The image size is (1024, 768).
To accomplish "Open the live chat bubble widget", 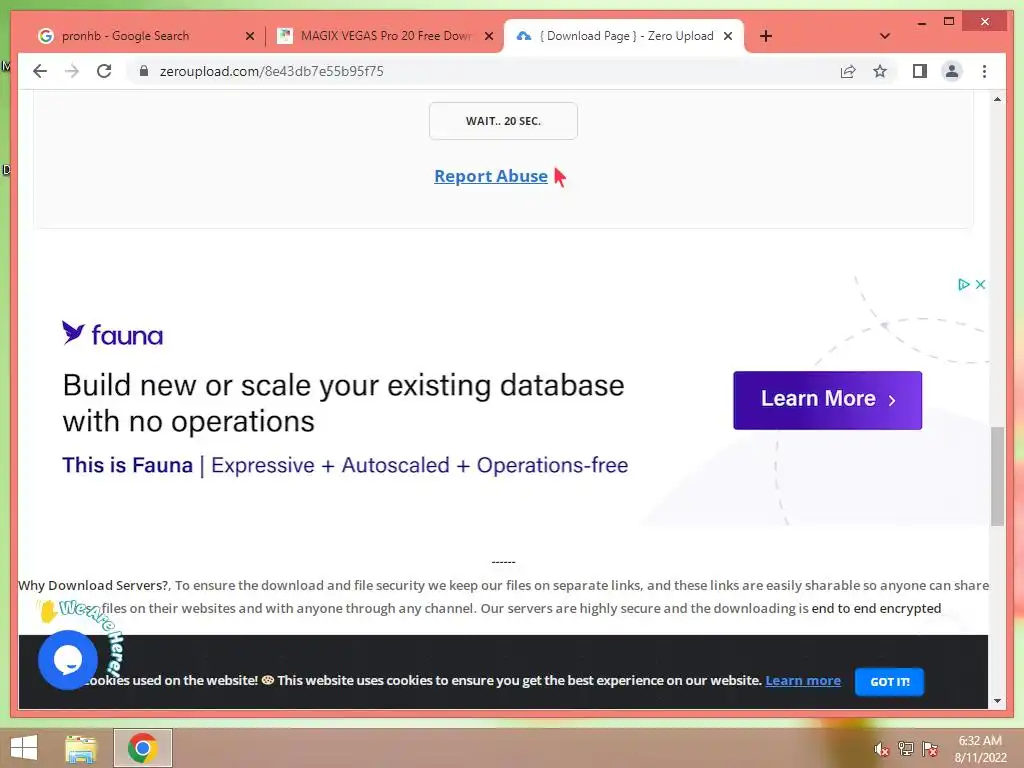I will pos(68,660).
